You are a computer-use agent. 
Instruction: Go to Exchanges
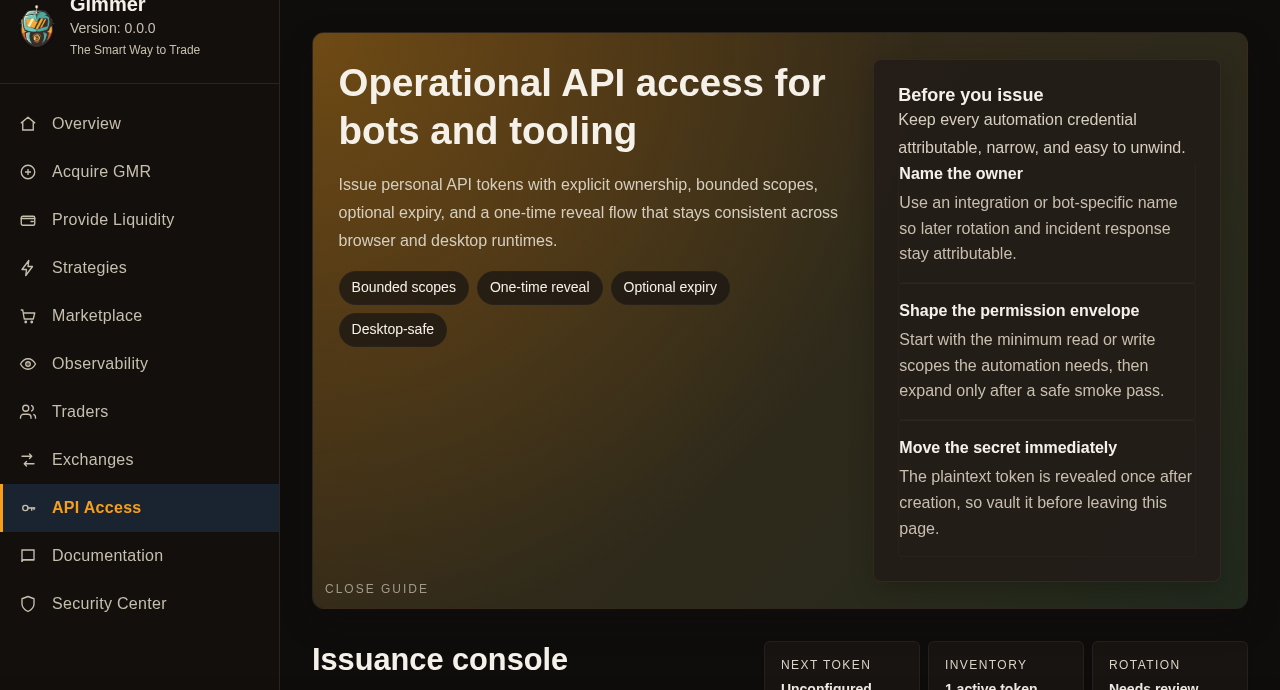140,460
